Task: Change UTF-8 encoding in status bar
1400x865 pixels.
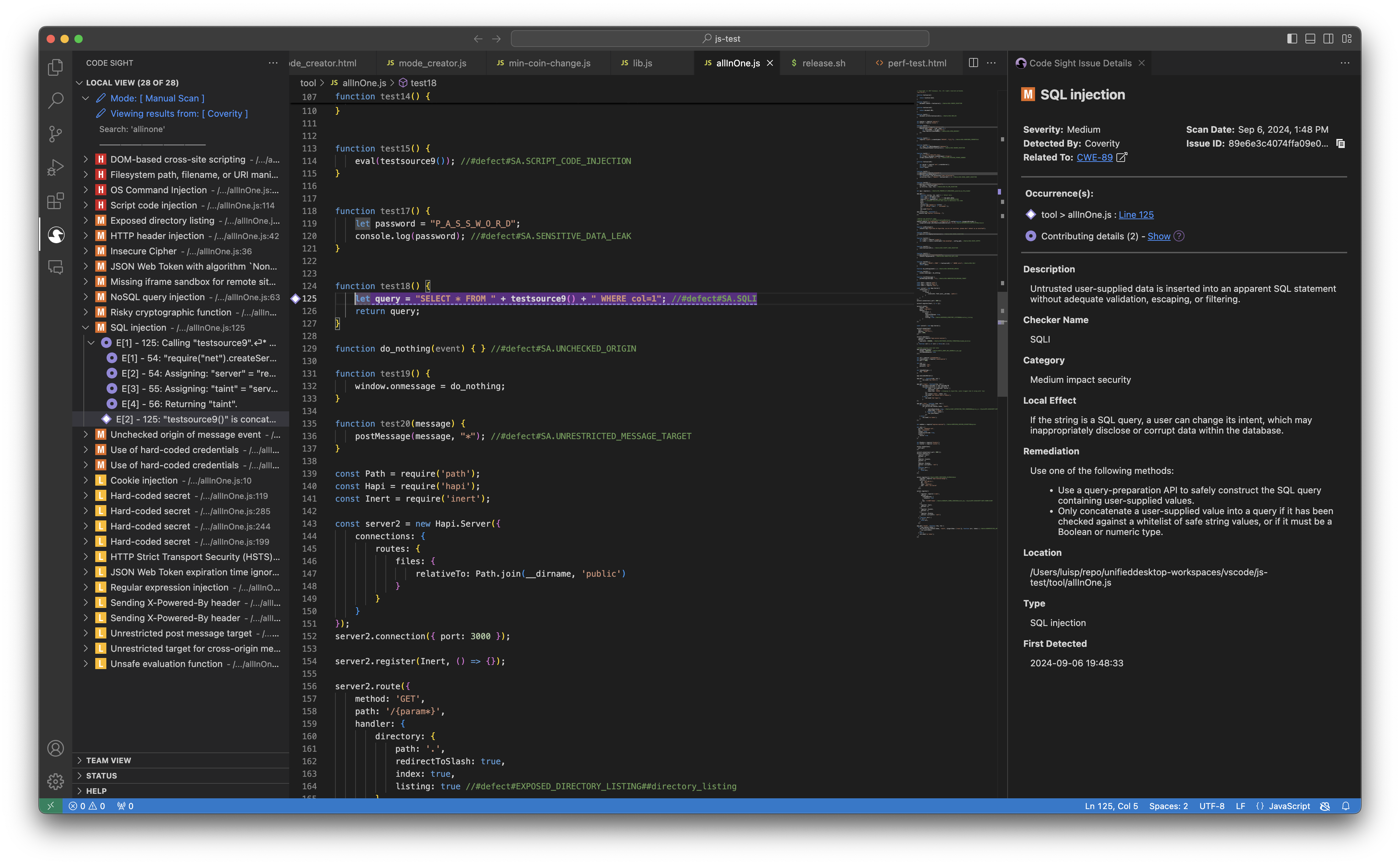Action: [1212, 806]
